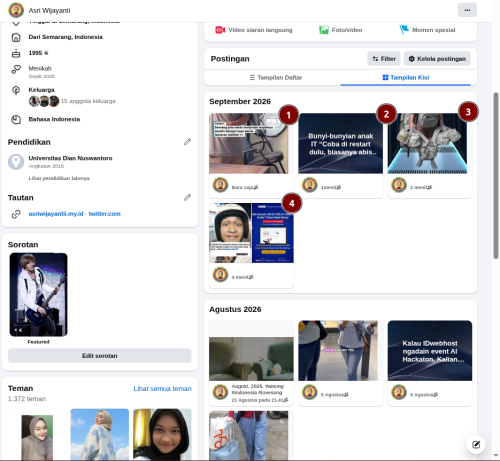Open the floating compose message icon
This screenshot has height=461, width=500.
(476, 444)
